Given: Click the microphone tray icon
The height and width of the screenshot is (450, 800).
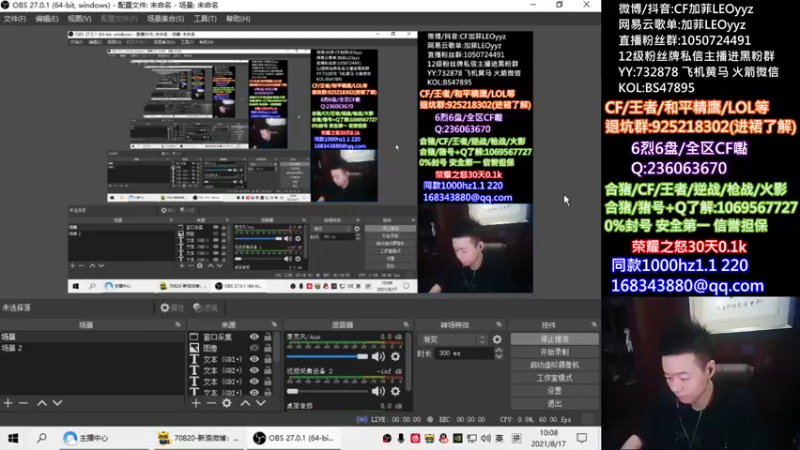Looking at the screenshot, I should (401, 438).
